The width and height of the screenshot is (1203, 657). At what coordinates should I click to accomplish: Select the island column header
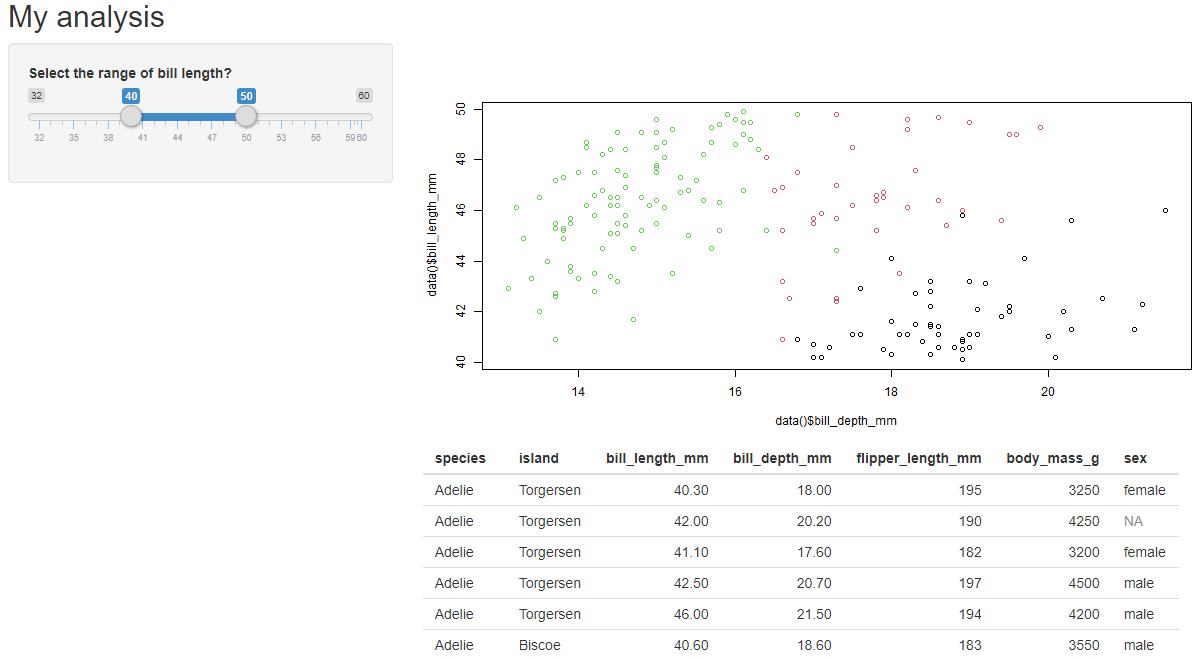click(x=538, y=459)
